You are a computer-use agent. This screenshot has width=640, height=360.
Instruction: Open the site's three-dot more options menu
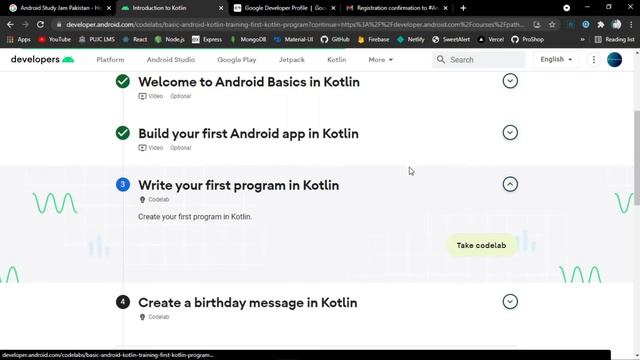(x=594, y=60)
